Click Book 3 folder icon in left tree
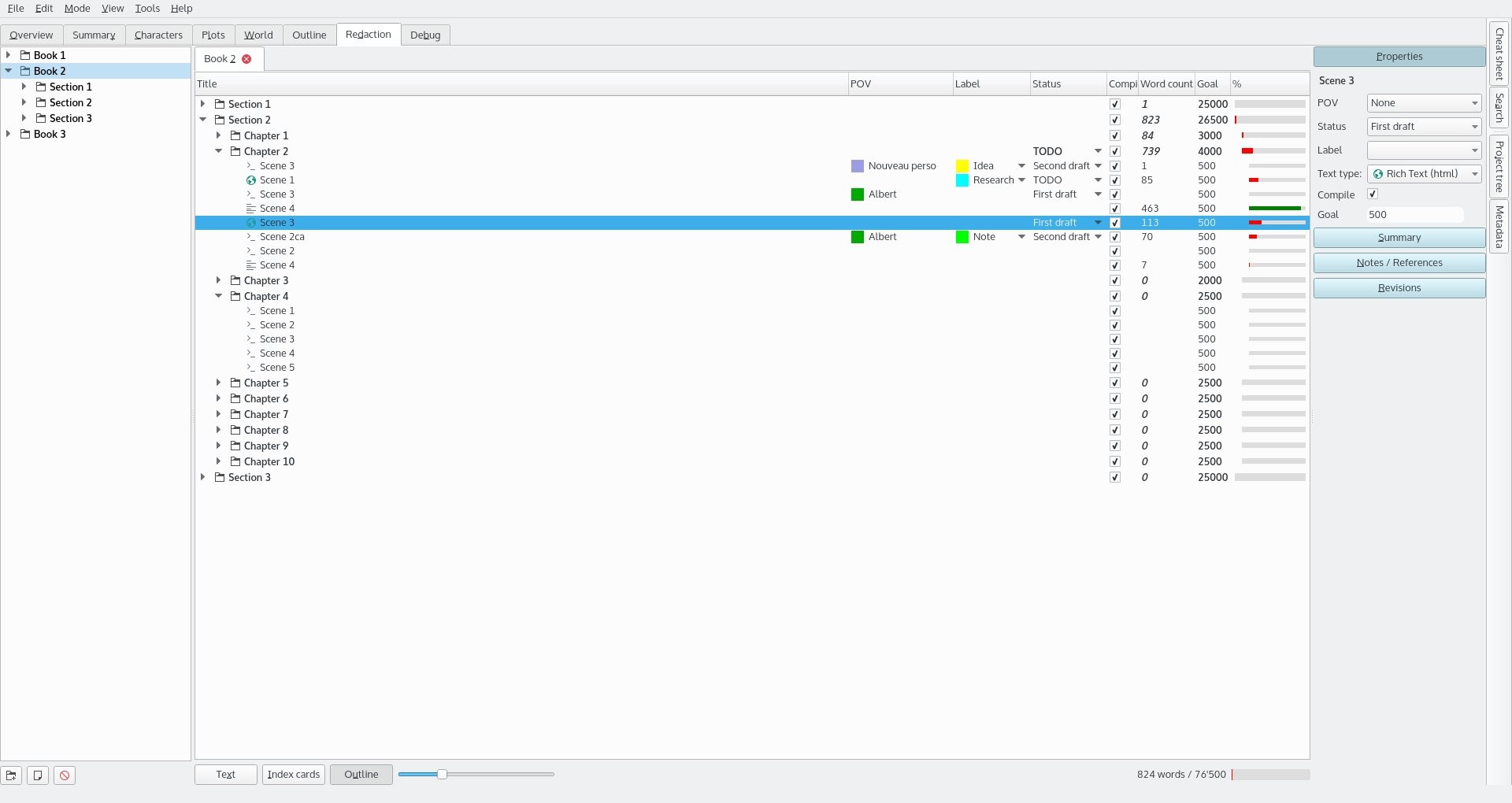This screenshot has width=1512, height=803. pos(25,135)
